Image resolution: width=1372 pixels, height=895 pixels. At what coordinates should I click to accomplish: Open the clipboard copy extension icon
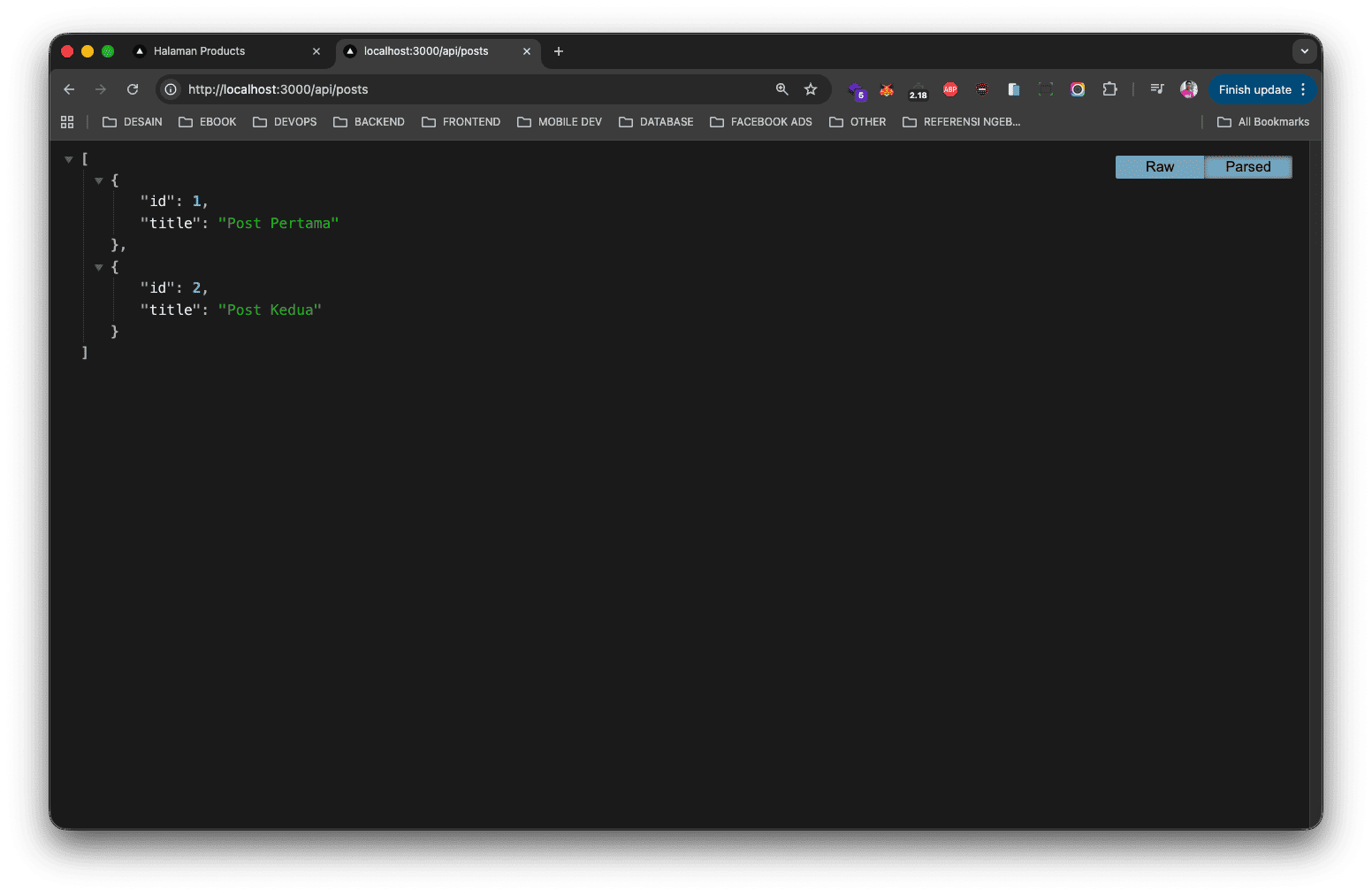click(1013, 89)
